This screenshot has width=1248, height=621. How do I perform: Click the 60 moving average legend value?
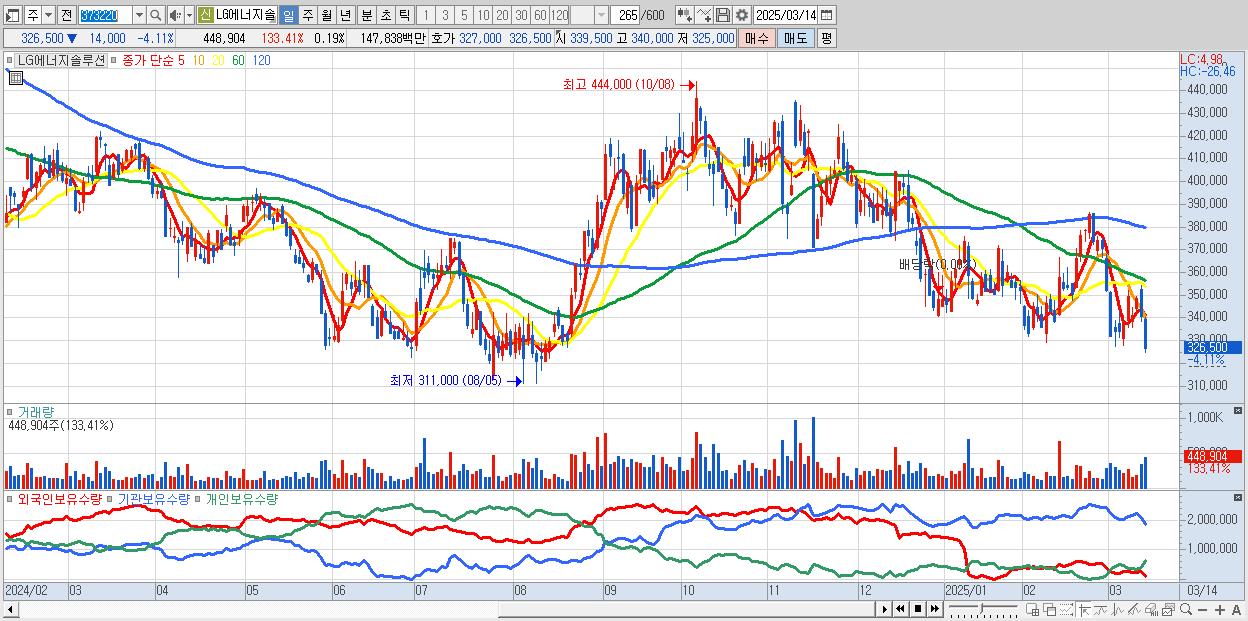(x=238, y=60)
